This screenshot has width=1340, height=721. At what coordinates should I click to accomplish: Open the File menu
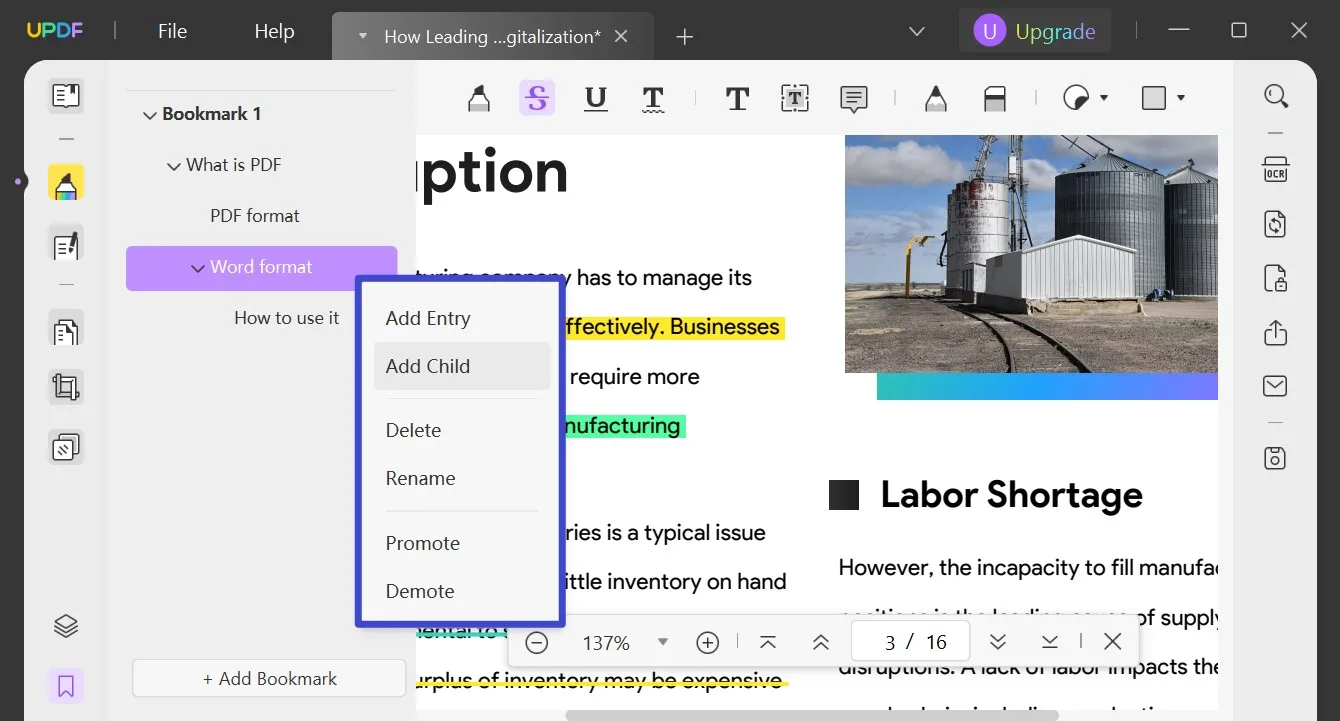tap(171, 30)
